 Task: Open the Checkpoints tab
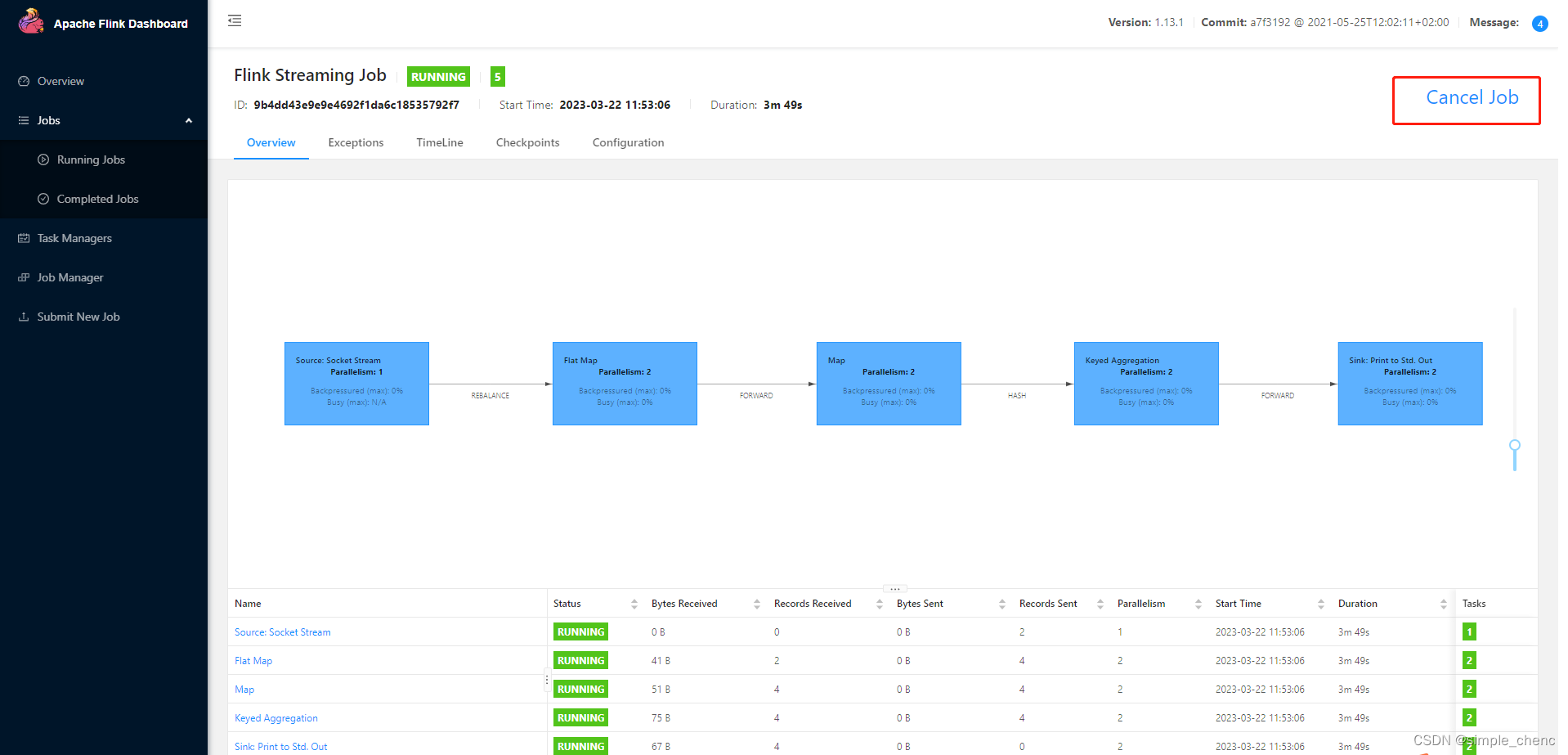[x=528, y=142]
